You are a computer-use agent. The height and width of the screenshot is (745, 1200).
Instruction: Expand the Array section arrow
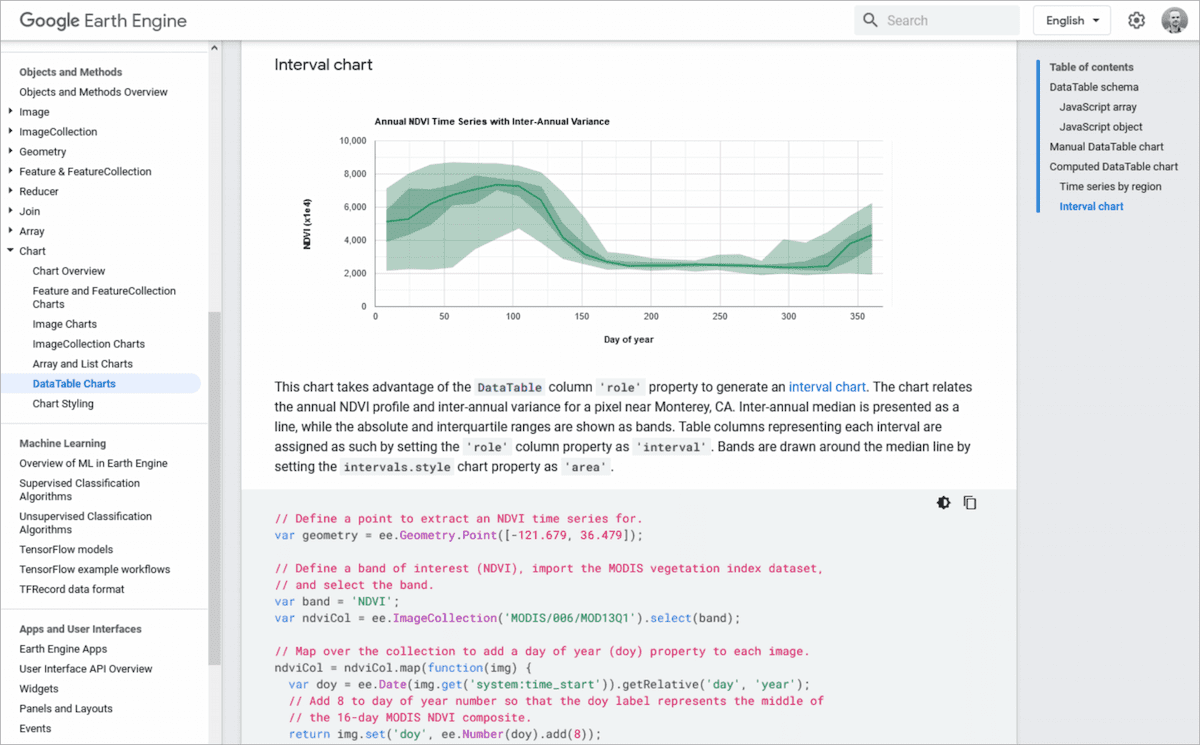tap(10, 231)
